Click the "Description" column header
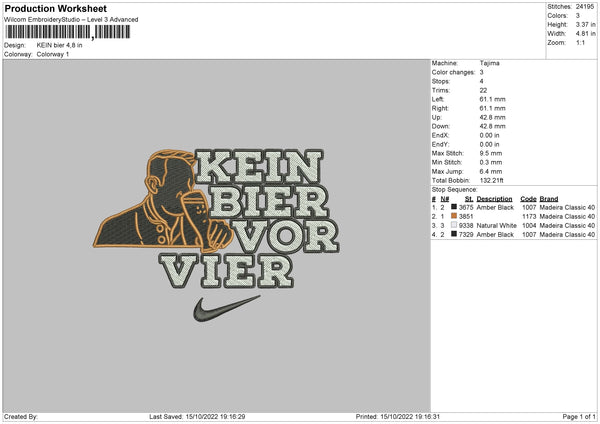Viewport: 600px width, 424px height. (x=494, y=199)
